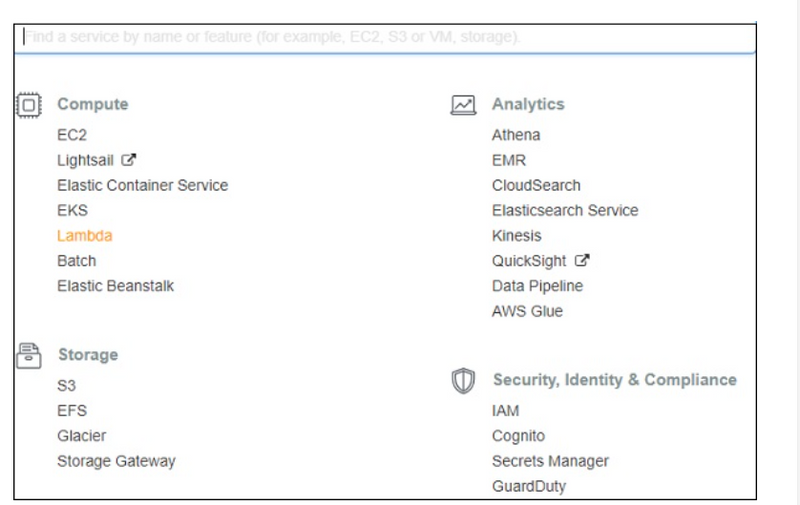Open the S3 storage service

(x=66, y=386)
